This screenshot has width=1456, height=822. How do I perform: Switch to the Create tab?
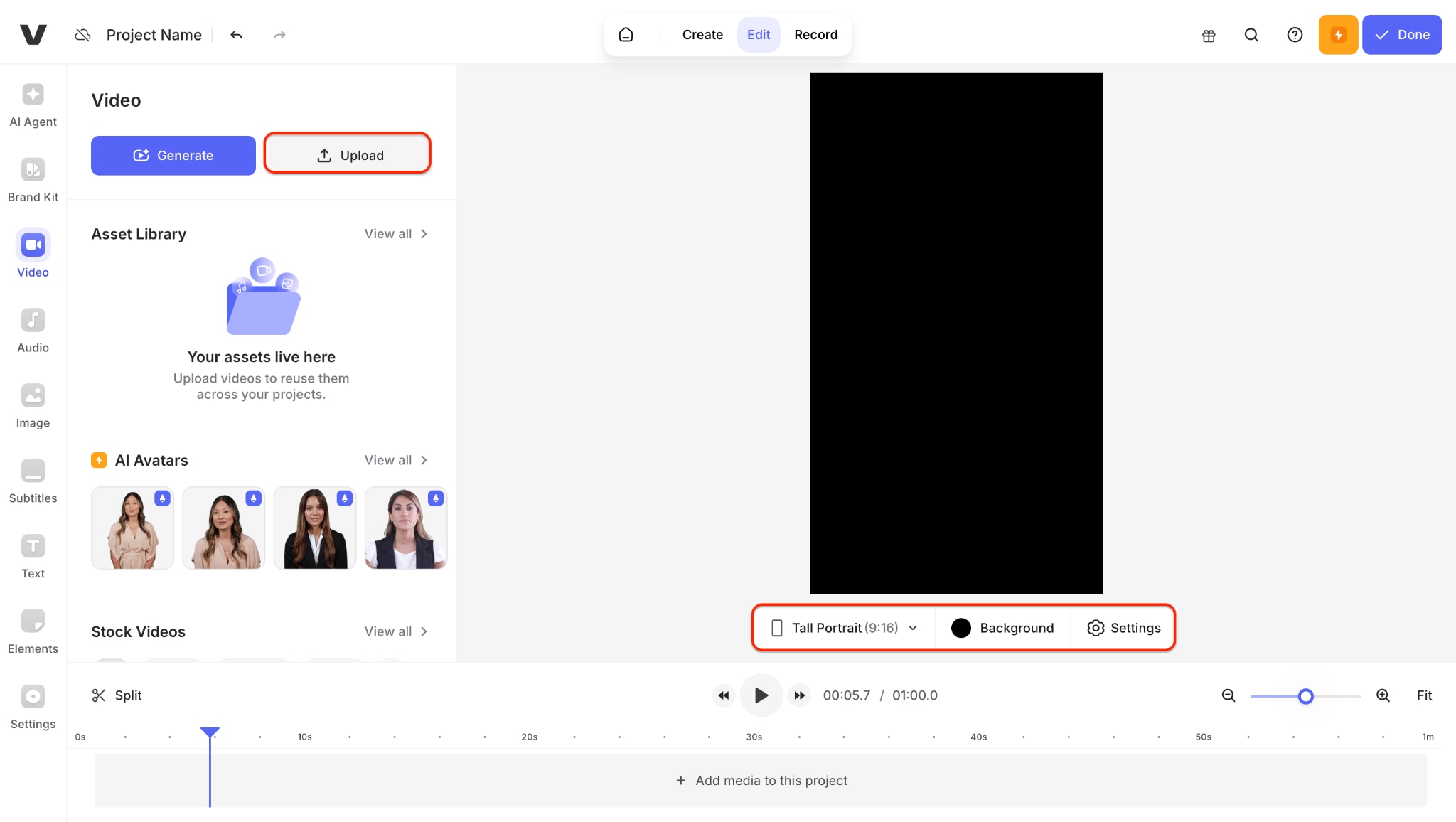click(x=702, y=35)
